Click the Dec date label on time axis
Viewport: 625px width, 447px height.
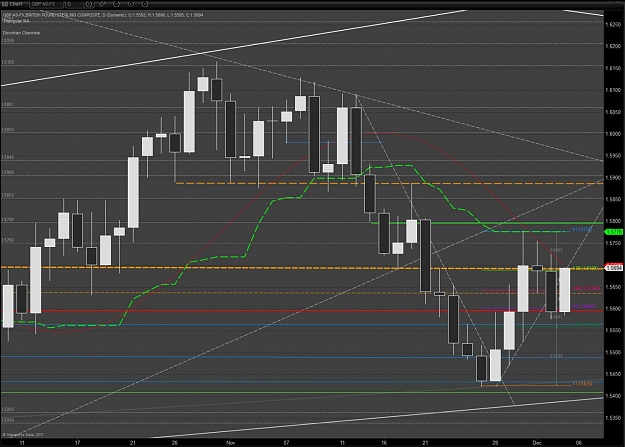tap(537, 443)
